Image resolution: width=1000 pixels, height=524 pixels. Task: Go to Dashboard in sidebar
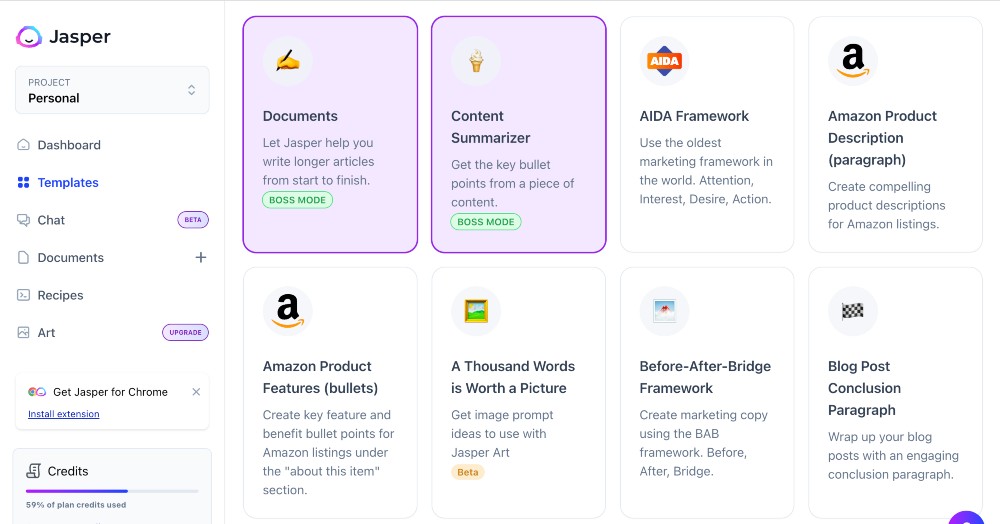(x=69, y=145)
